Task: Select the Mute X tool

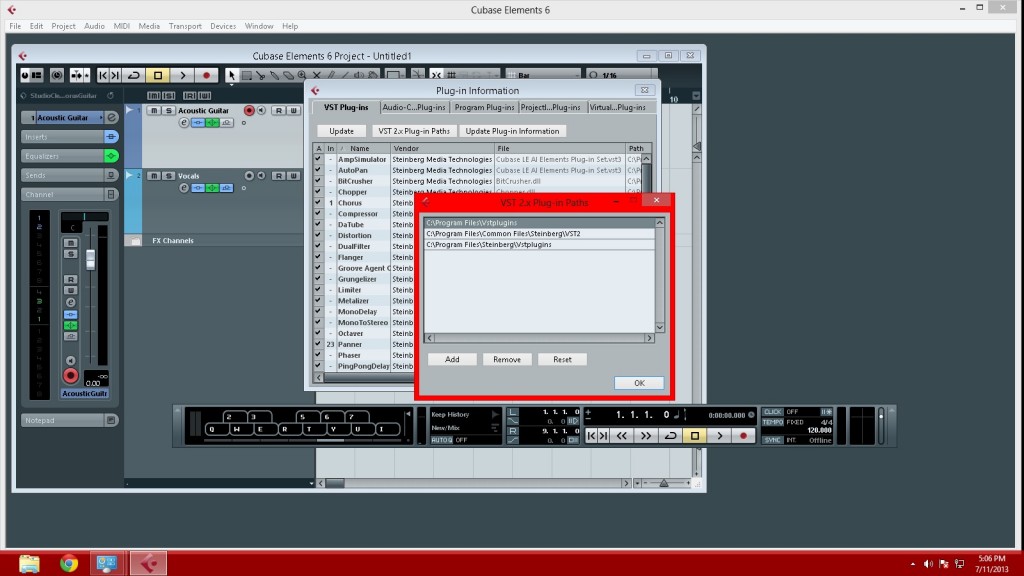Action: pos(316,75)
